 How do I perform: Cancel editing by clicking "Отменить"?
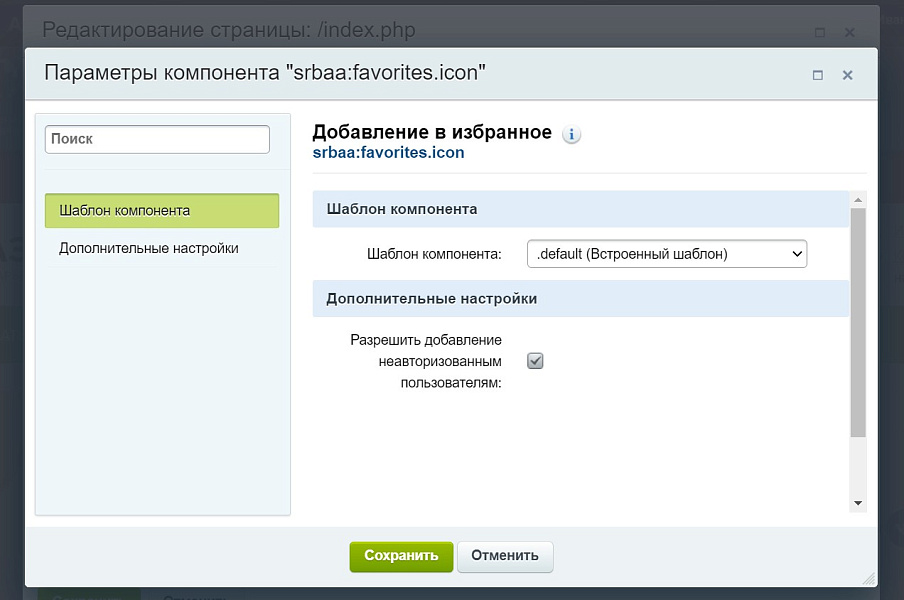click(x=505, y=557)
